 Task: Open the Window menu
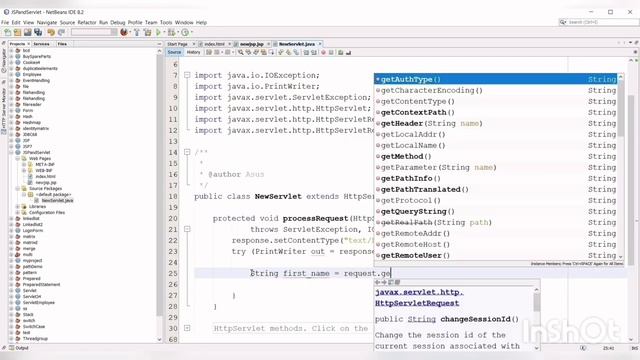[x=184, y=22]
